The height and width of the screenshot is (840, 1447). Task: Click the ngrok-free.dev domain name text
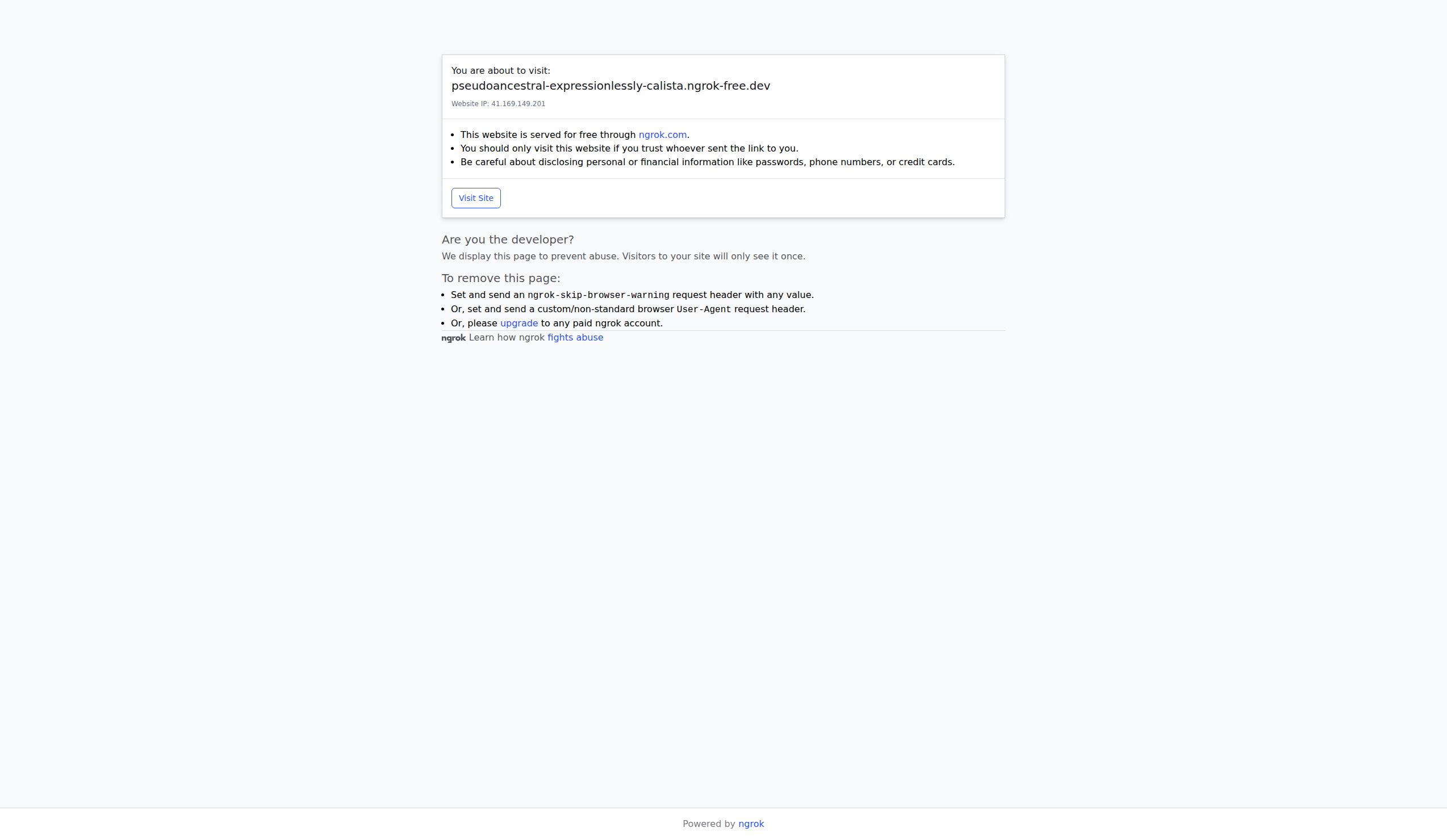(x=610, y=86)
